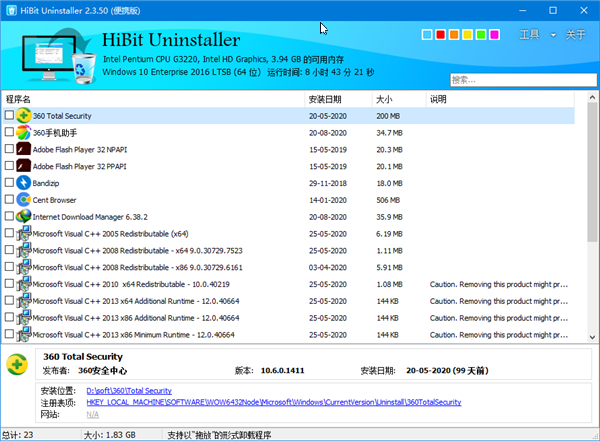This screenshot has height=441, width=600.
Task: Click the 搜索 search field
Action: (523, 80)
